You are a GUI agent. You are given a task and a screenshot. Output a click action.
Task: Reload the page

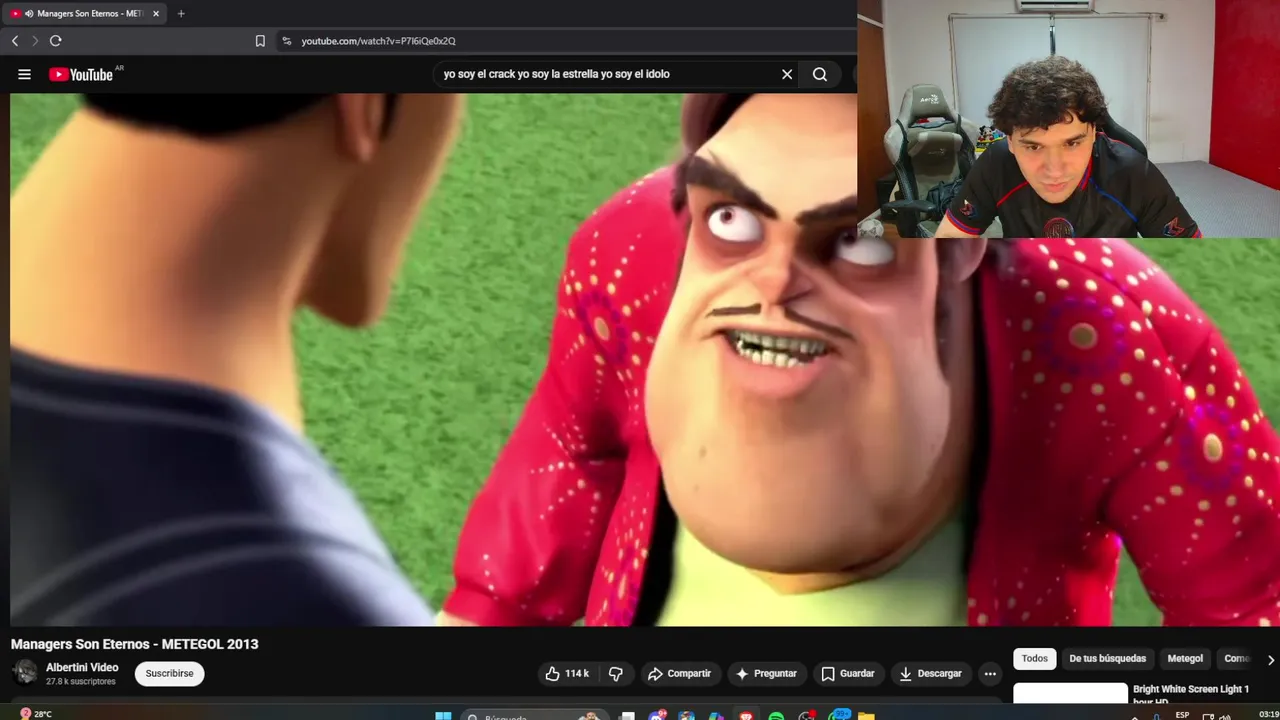[56, 41]
